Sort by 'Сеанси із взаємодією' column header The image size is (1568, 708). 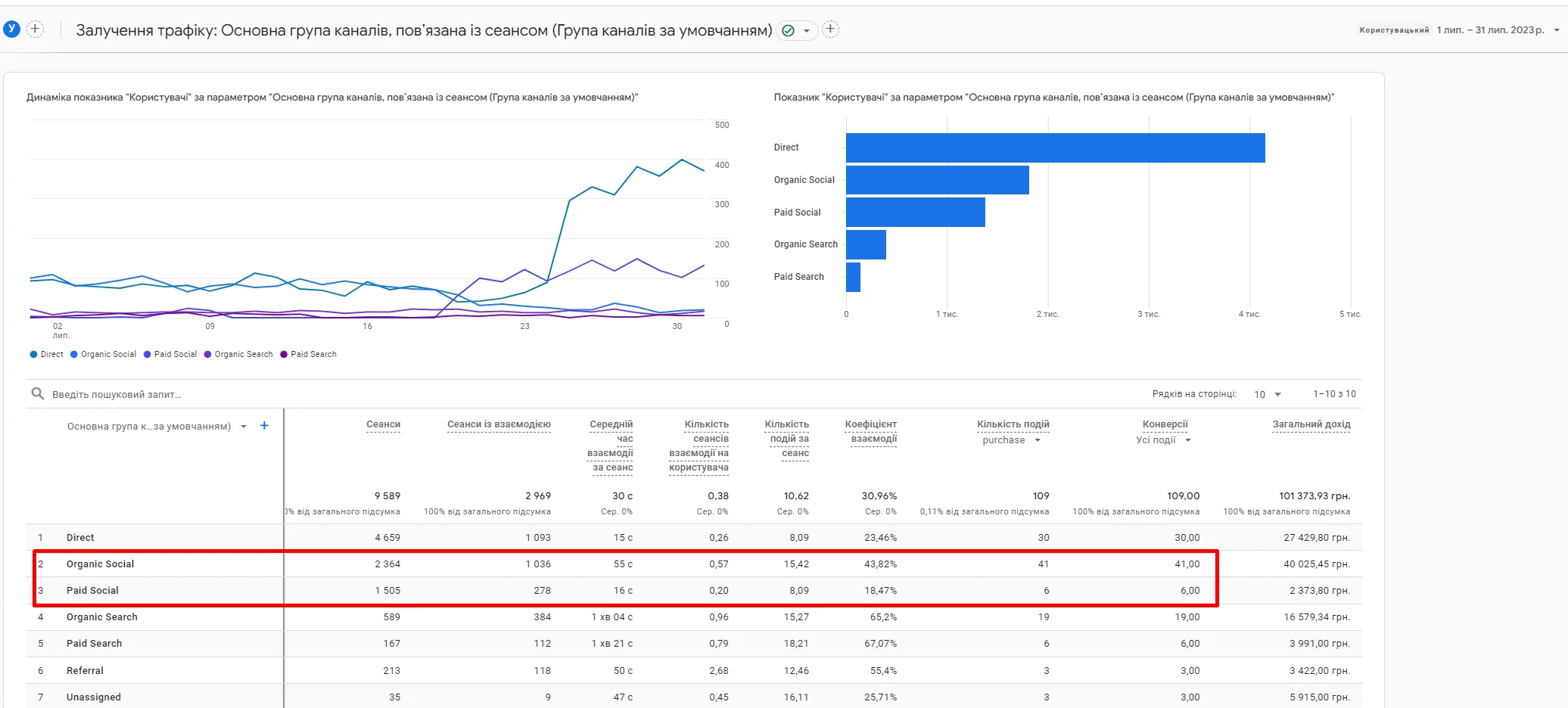(x=499, y=424)
